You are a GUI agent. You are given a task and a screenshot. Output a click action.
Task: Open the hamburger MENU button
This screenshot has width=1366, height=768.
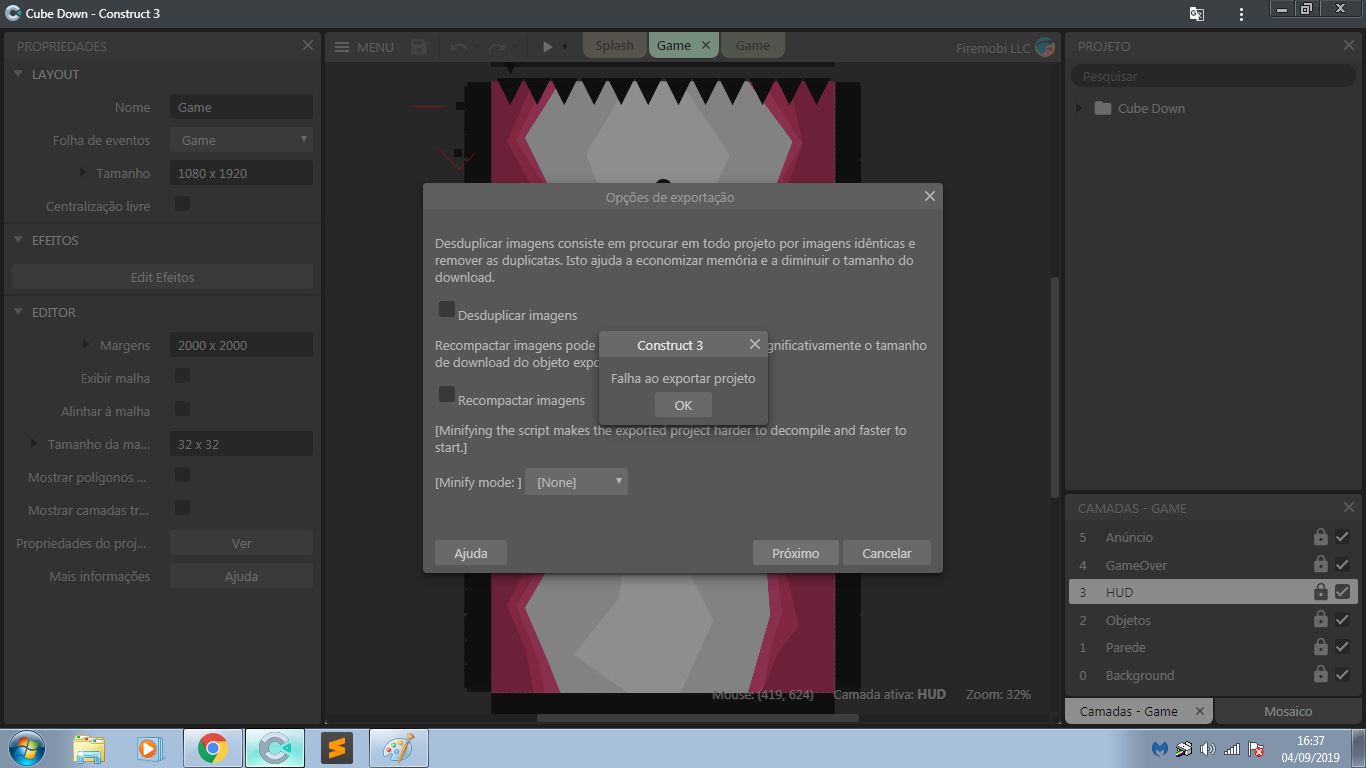pyautogui.click(x=364, y=47)
